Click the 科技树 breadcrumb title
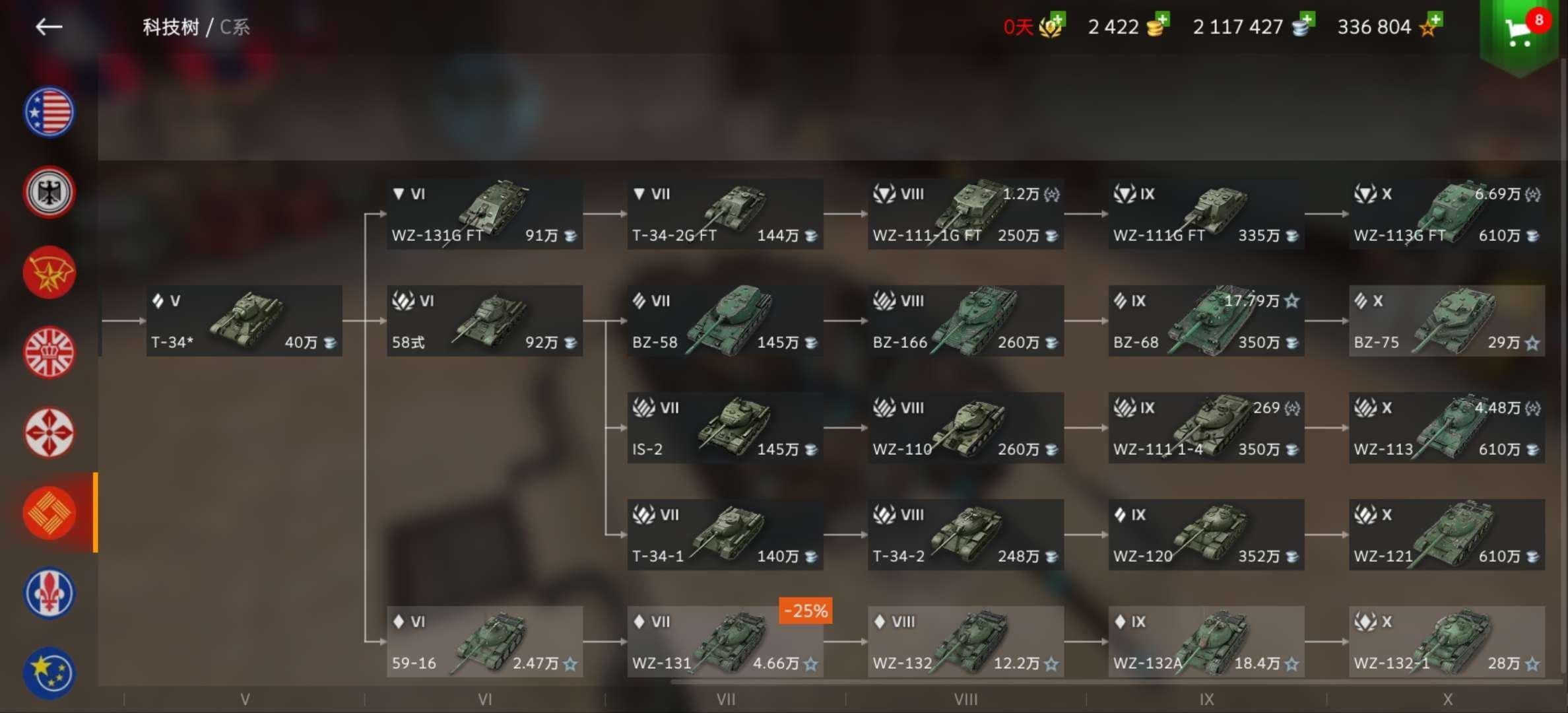 click(171, 27)
